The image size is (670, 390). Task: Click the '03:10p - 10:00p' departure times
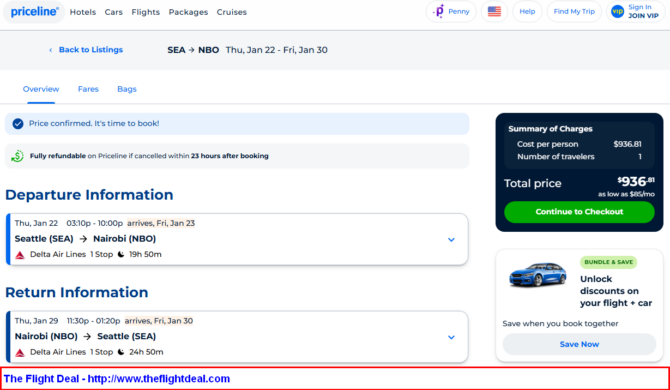(94, 223)
